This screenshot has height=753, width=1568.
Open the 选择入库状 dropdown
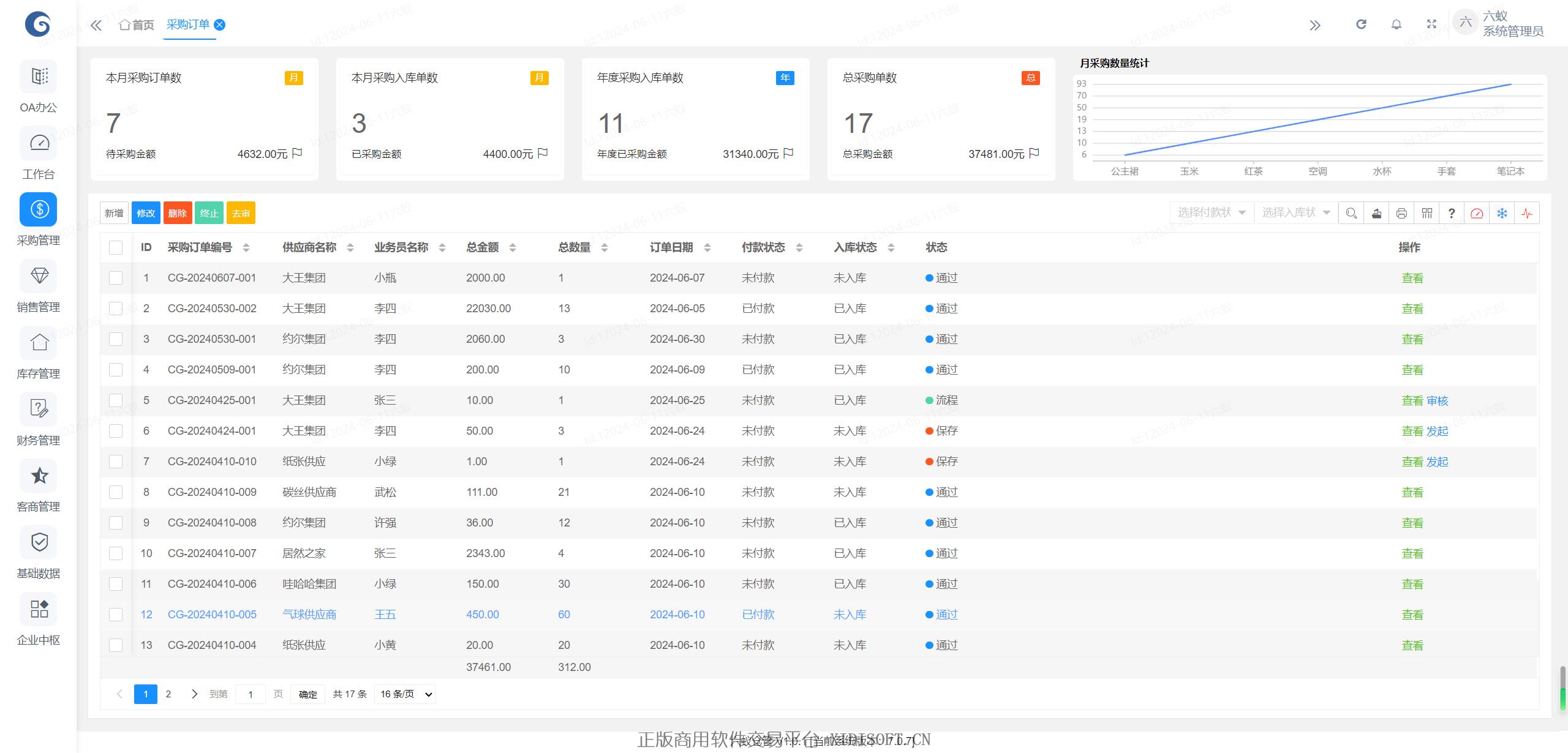coord(1296,212)
